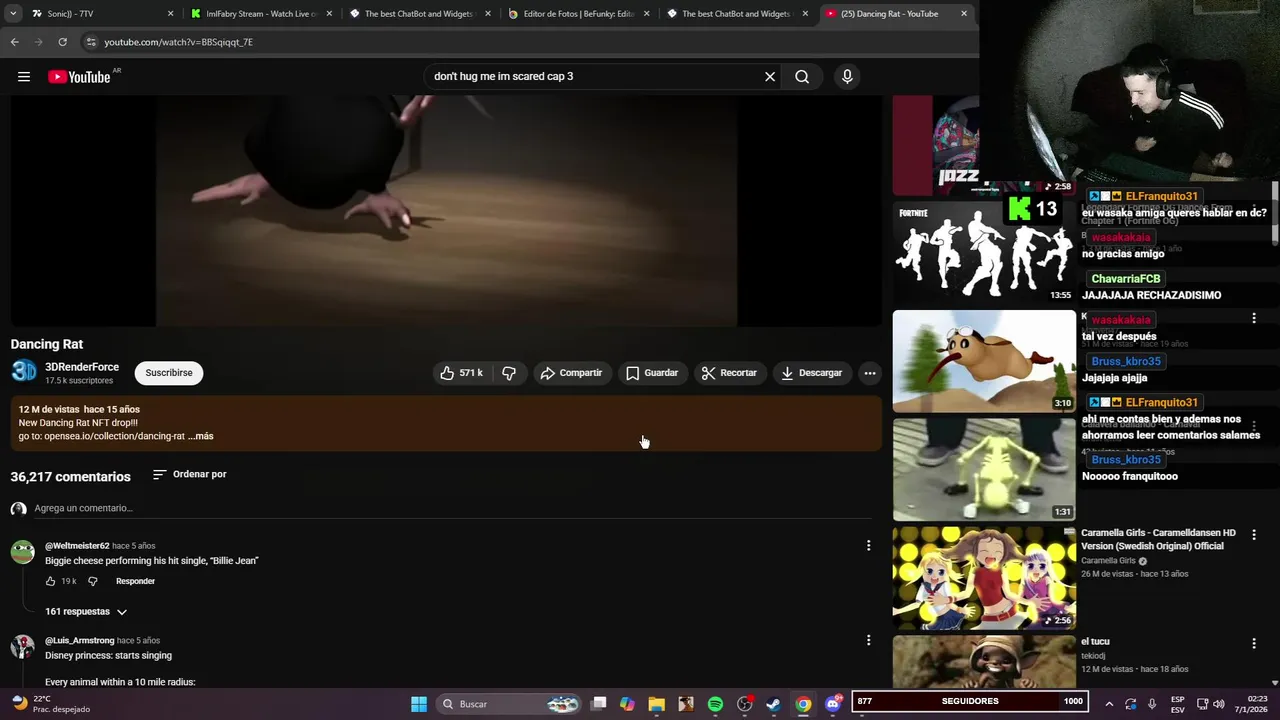
Task: Open the el tucu video title
Action: (x=1095, y=642)
